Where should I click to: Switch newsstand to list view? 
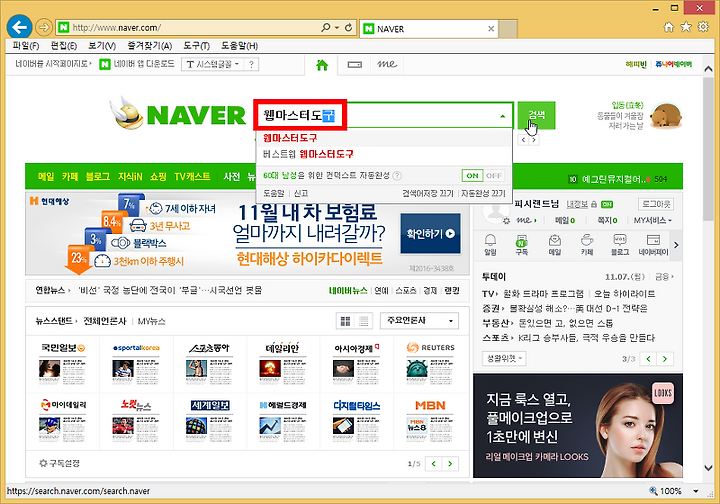click(363, 321)
